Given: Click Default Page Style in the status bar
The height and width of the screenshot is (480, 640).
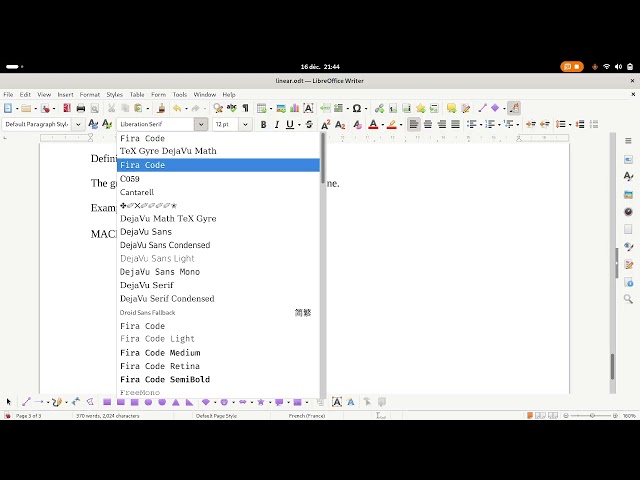Looking at the screenshot, I should 216,416.
